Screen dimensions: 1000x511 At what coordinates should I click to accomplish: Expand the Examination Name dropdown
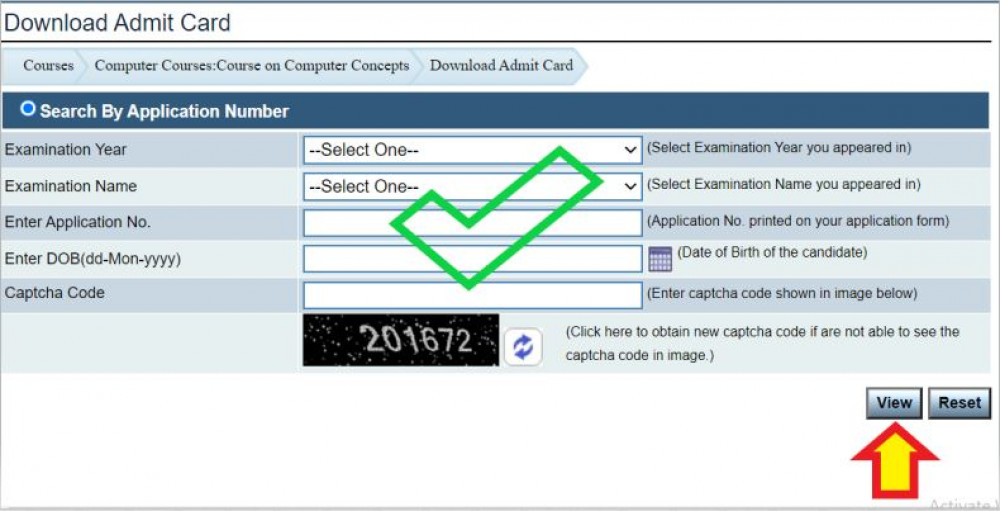pyautogui.click(x=472, y=186)
